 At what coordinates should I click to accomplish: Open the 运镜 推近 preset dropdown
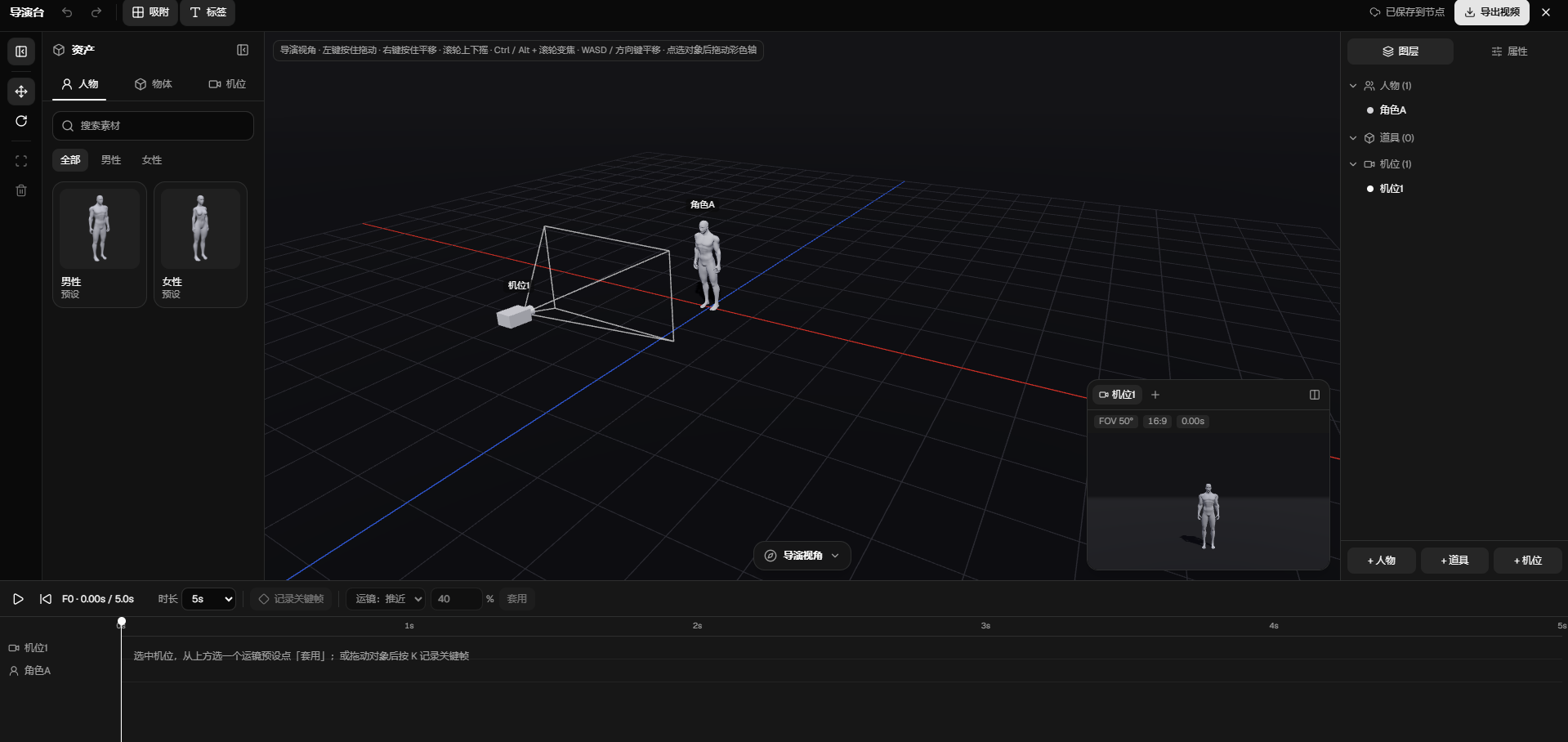point(385,599)
